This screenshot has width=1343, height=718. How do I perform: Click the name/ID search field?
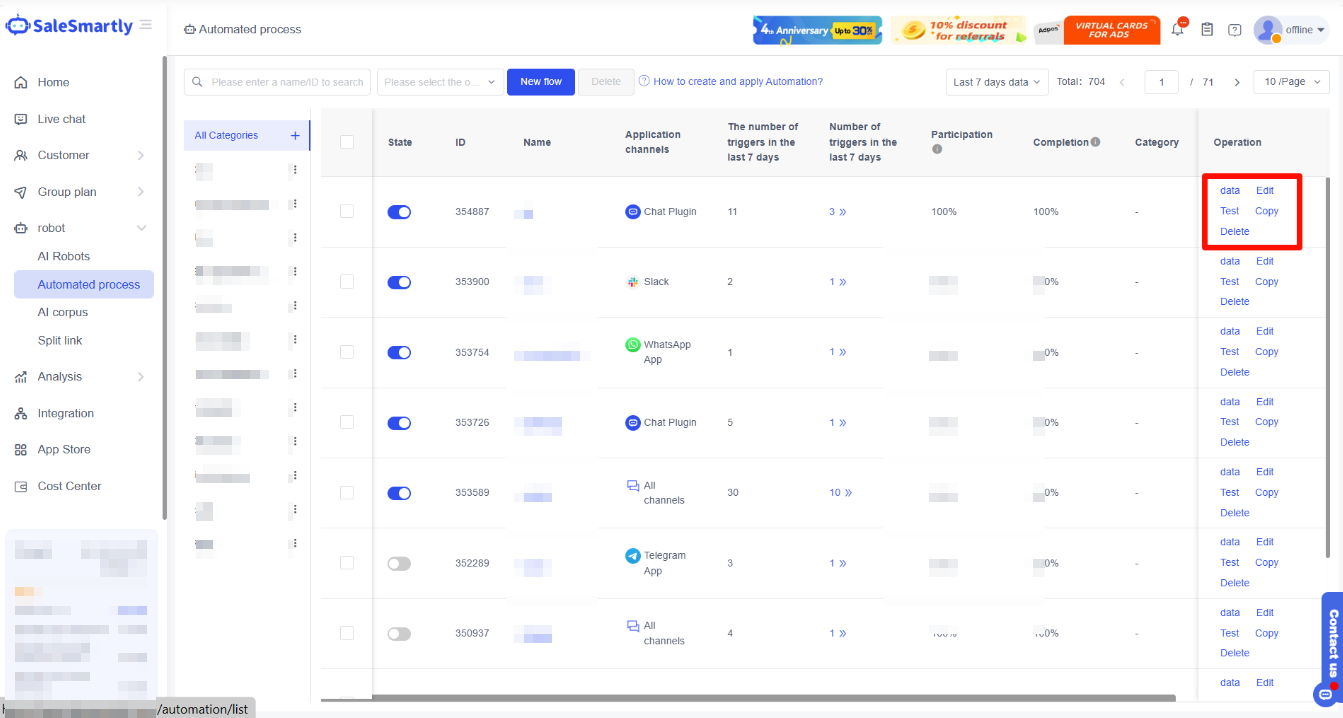coord(285,82)
